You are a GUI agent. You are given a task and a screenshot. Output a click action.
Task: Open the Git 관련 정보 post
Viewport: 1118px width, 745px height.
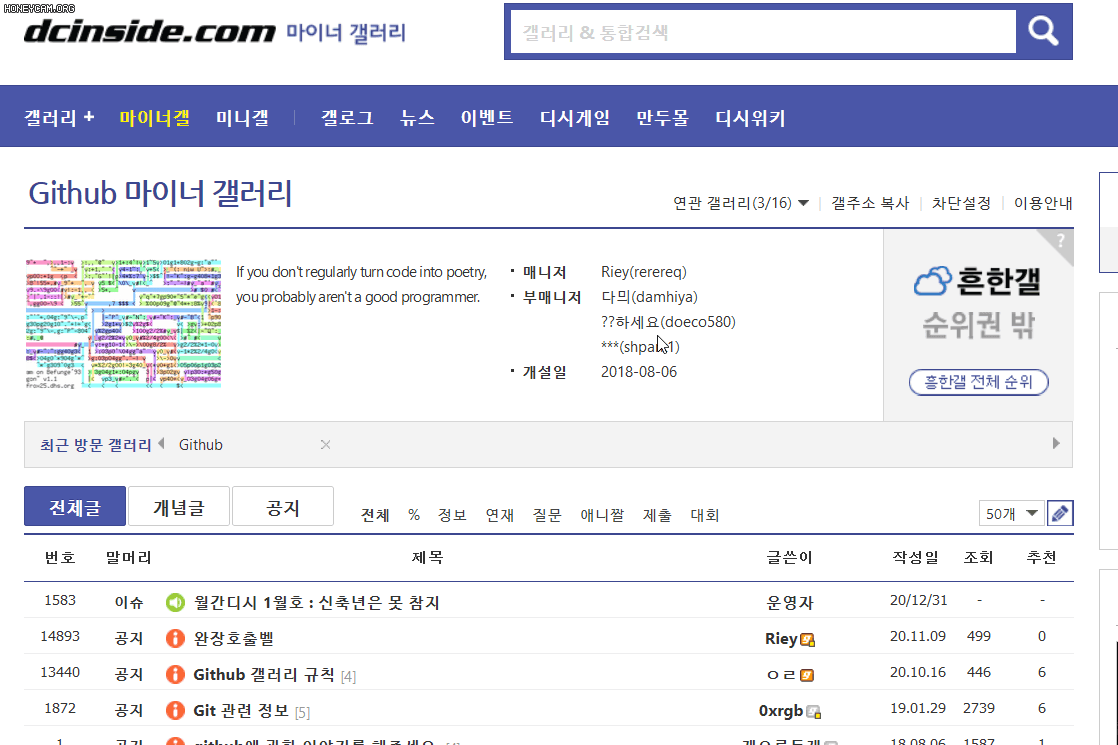[241, 710]
